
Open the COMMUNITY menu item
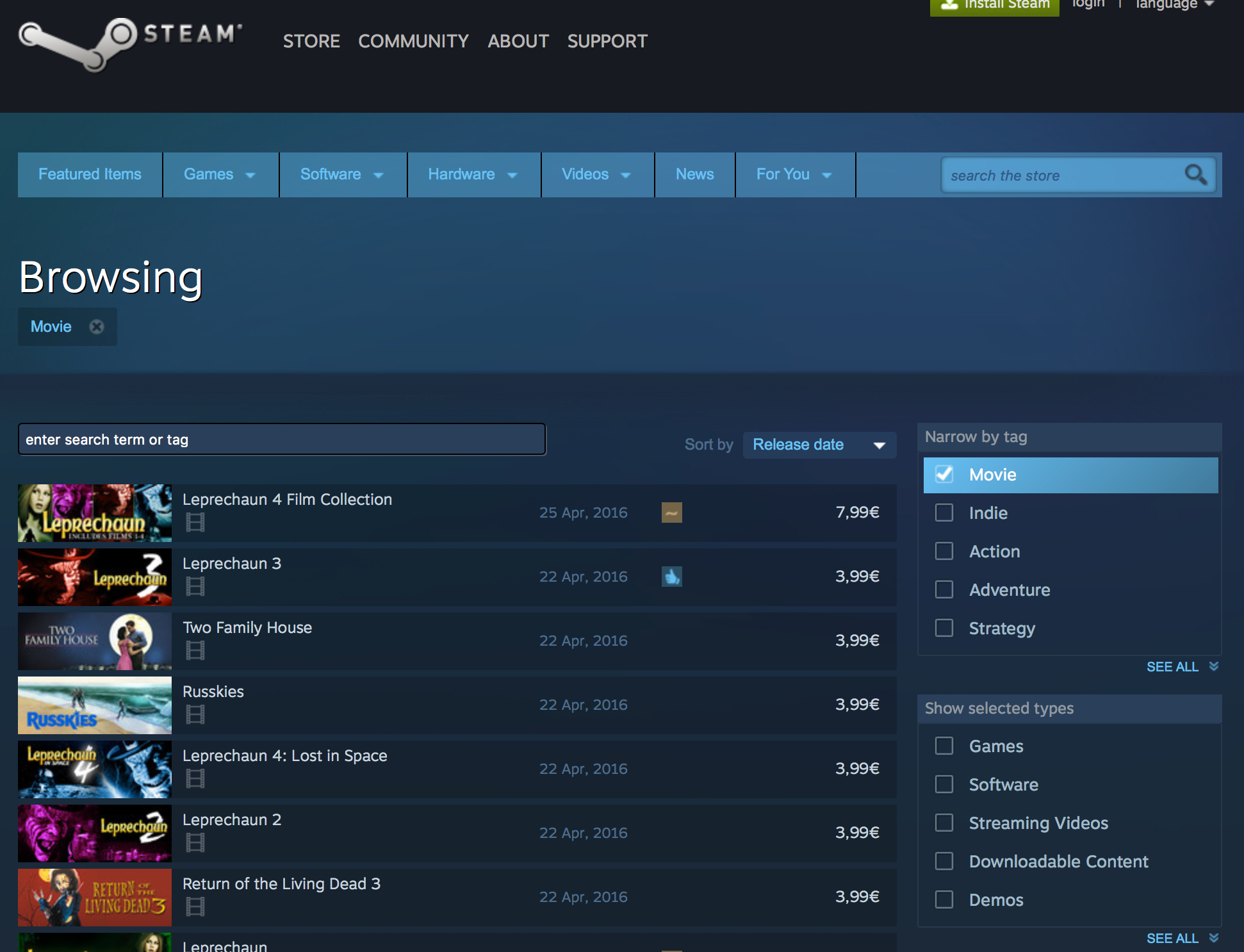[x=413, y=41]
